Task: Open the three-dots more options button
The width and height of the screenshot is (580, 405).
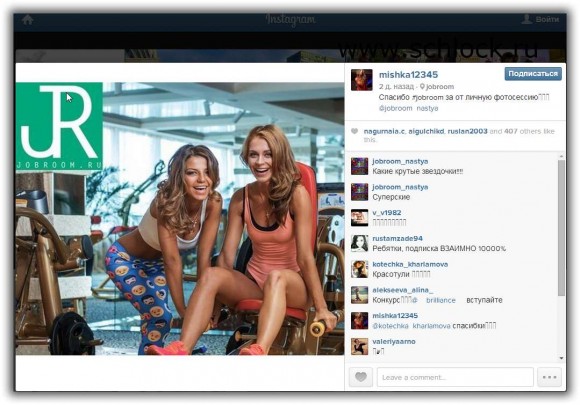Action: point(549,377)
